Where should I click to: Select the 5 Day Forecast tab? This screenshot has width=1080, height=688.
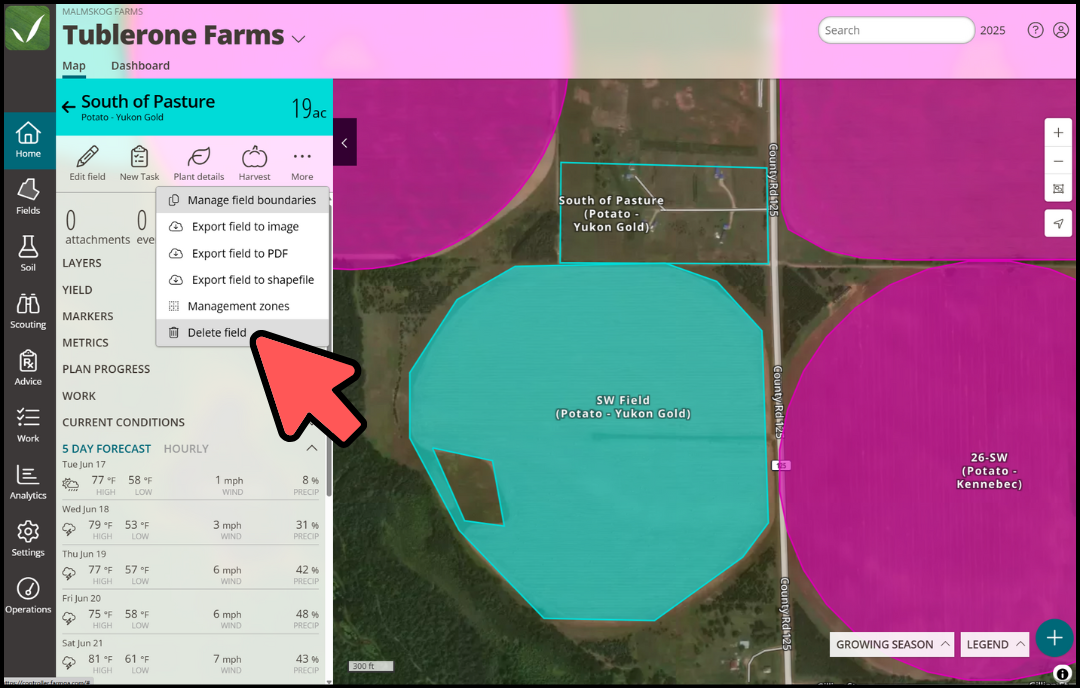107,448
